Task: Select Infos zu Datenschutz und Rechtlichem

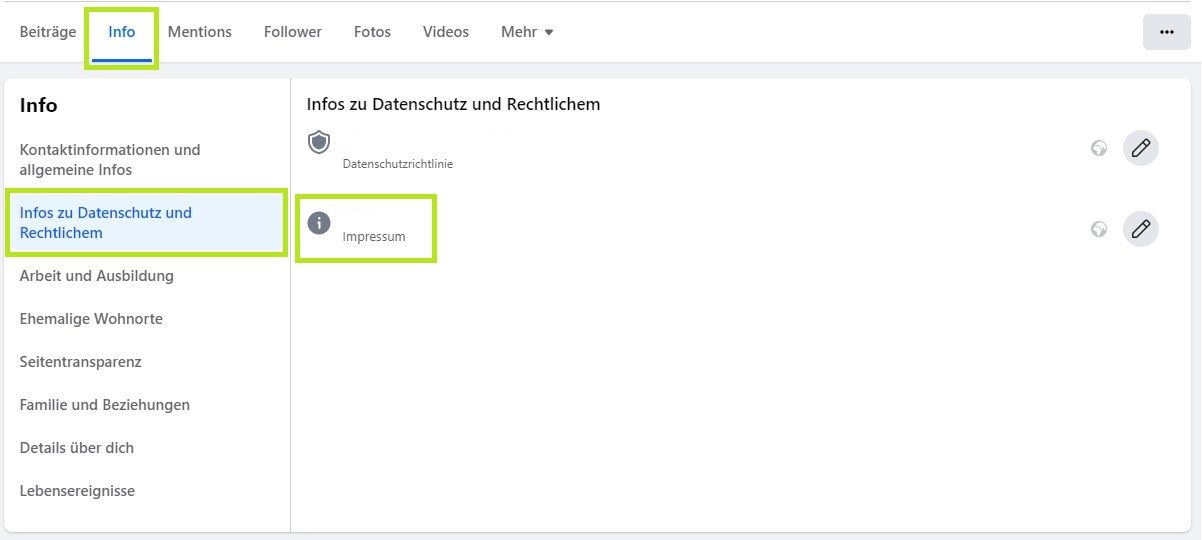Action: pyautogui.click(x=106, y=223)
